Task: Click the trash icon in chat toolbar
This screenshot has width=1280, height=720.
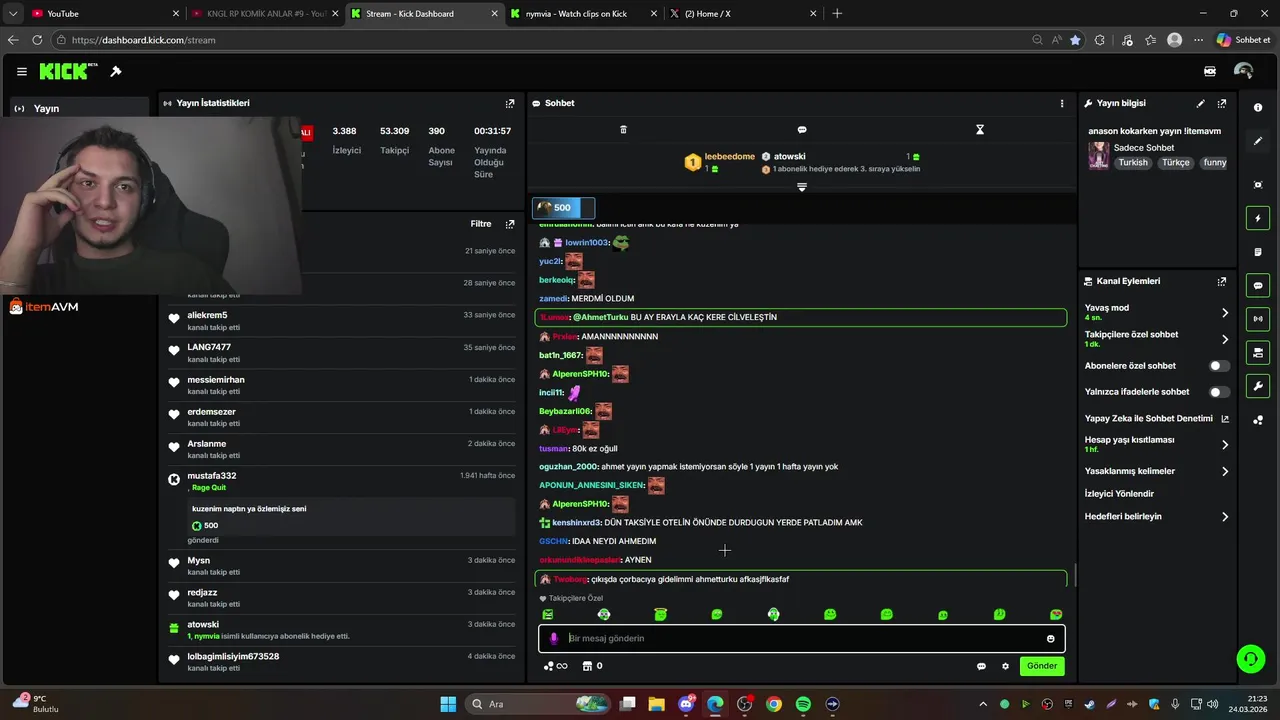Action: (x=623, y=130)
